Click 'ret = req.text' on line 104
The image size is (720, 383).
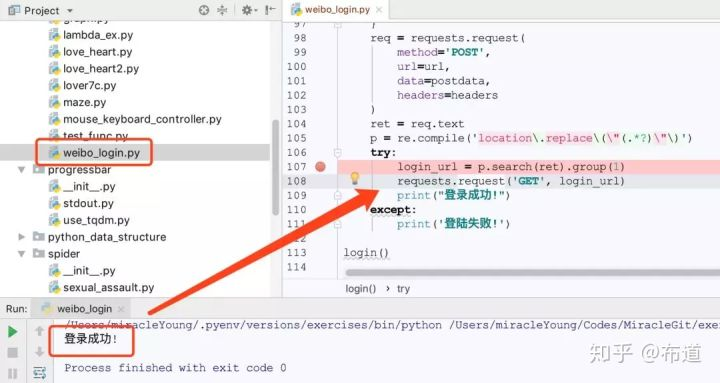pyautogui.click(x=417, y=124)
